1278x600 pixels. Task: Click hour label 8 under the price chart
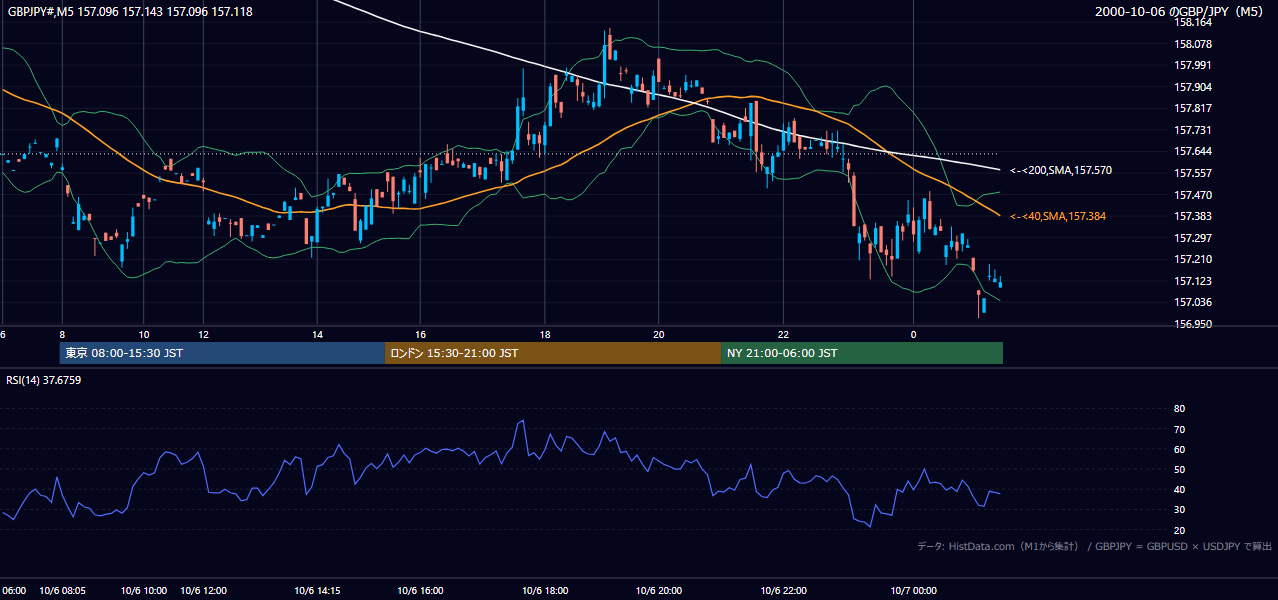coord(62,334)
